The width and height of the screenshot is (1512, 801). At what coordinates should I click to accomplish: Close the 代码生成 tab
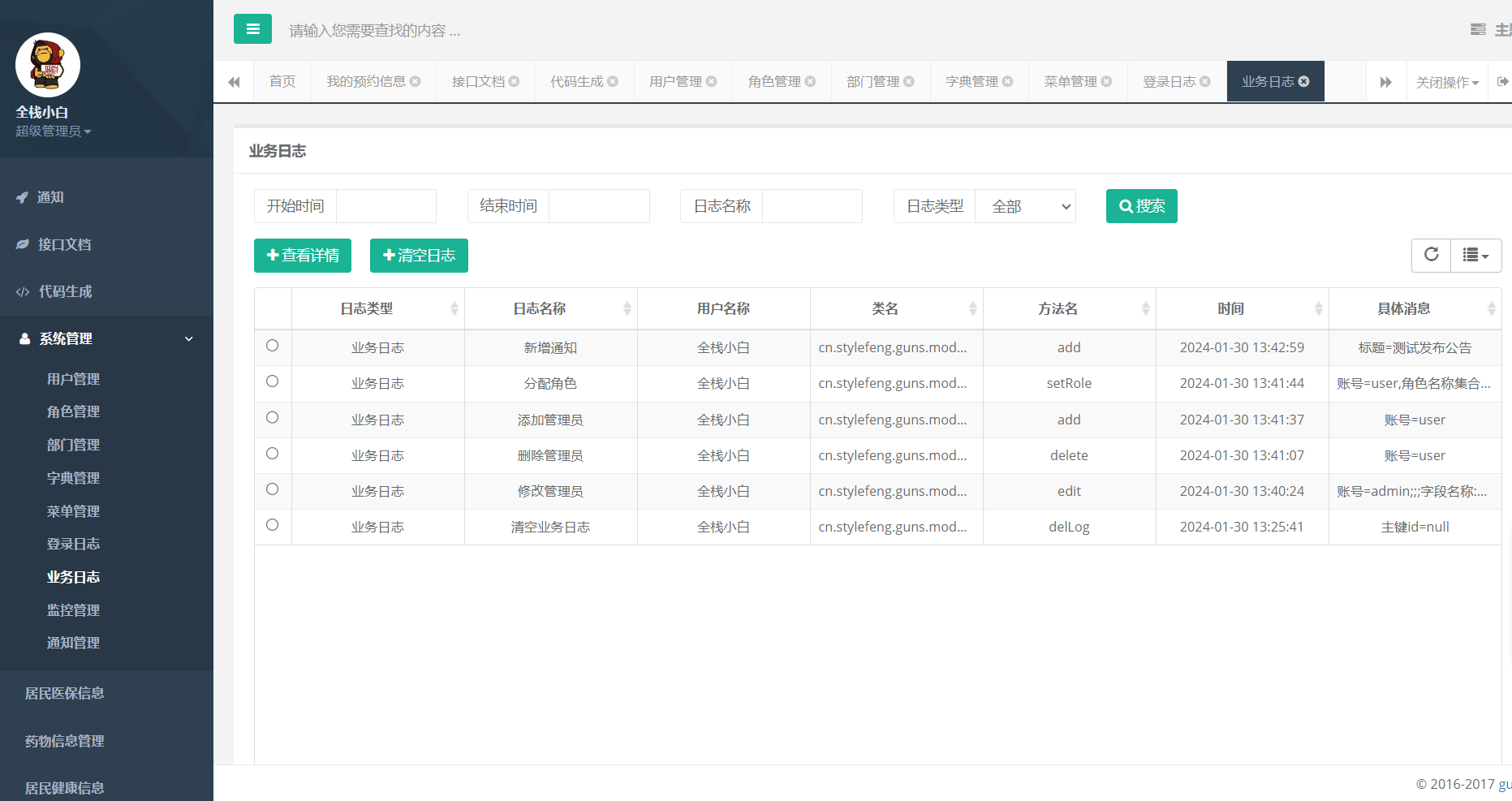point(613,82)
